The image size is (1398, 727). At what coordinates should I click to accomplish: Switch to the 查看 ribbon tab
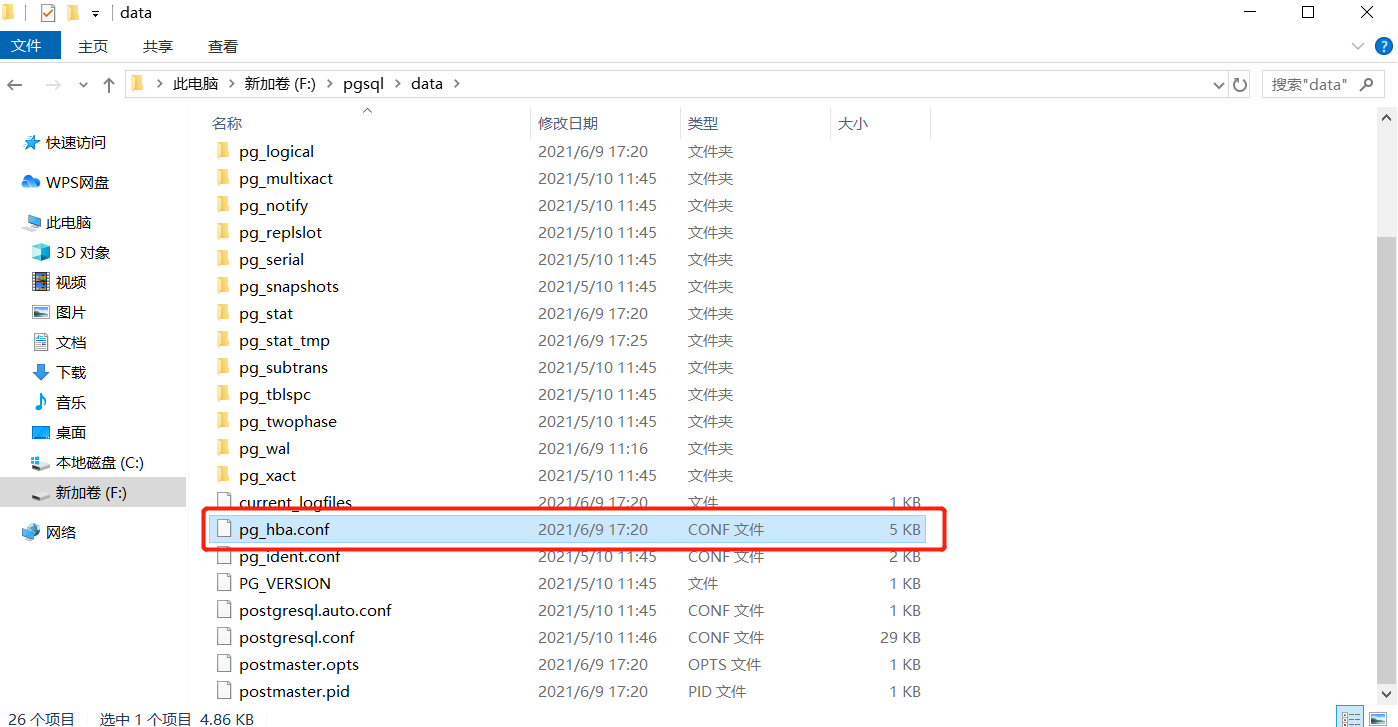point(223,46)
